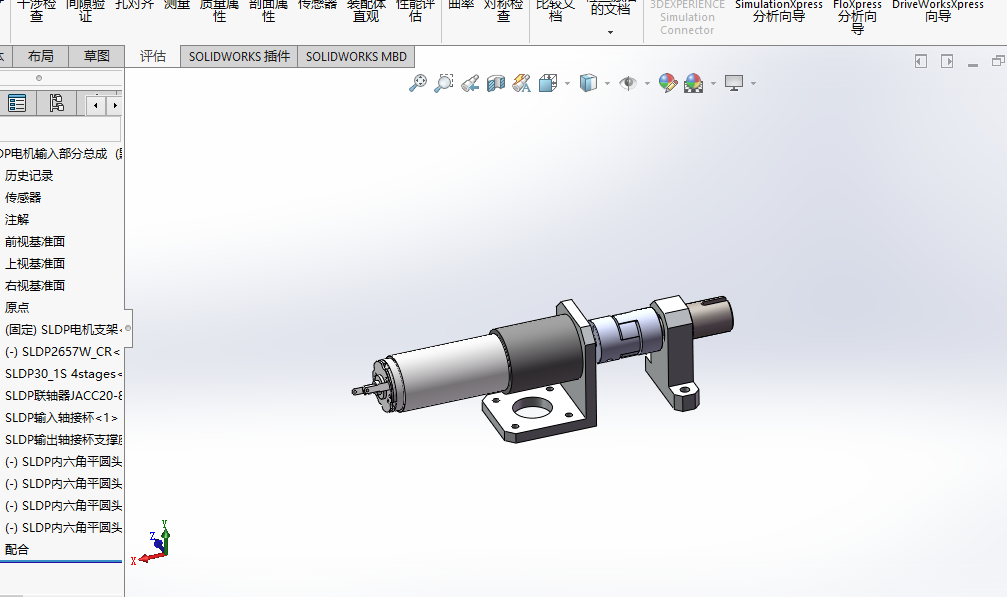Open the View Orientation dropdown arrow

click(567, 83)
